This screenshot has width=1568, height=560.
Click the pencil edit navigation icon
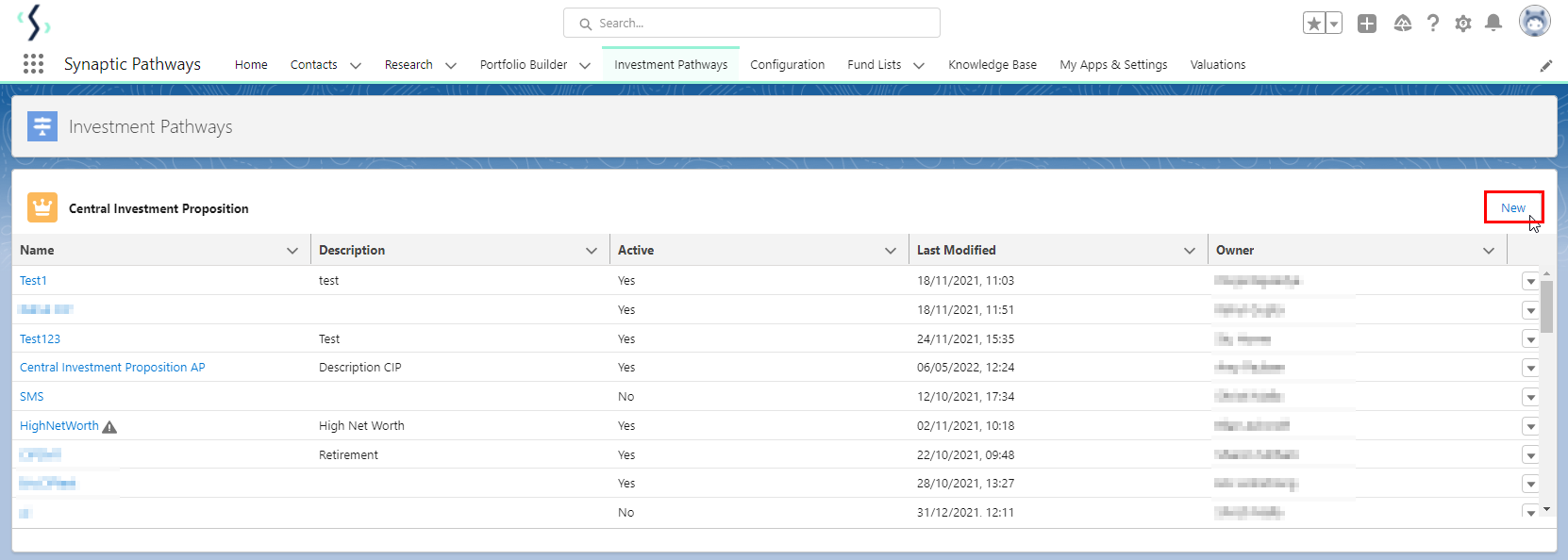coord(1546,65)
